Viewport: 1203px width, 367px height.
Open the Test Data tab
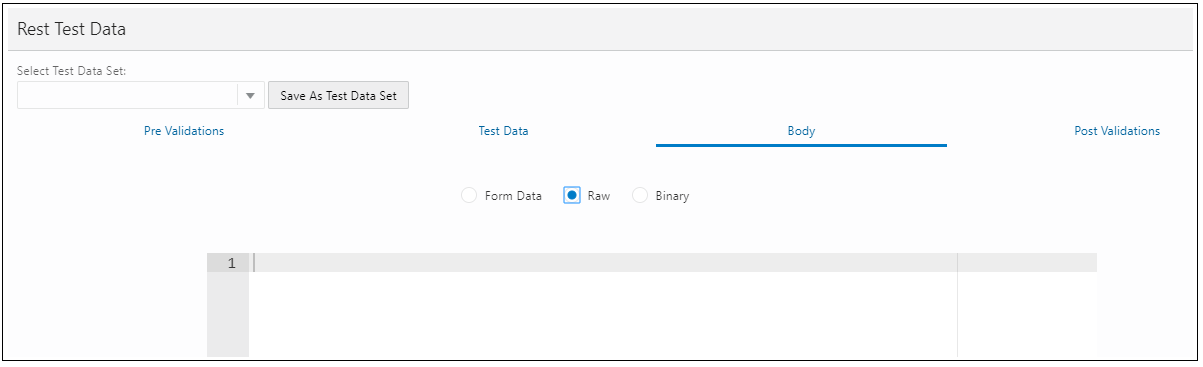503,131
